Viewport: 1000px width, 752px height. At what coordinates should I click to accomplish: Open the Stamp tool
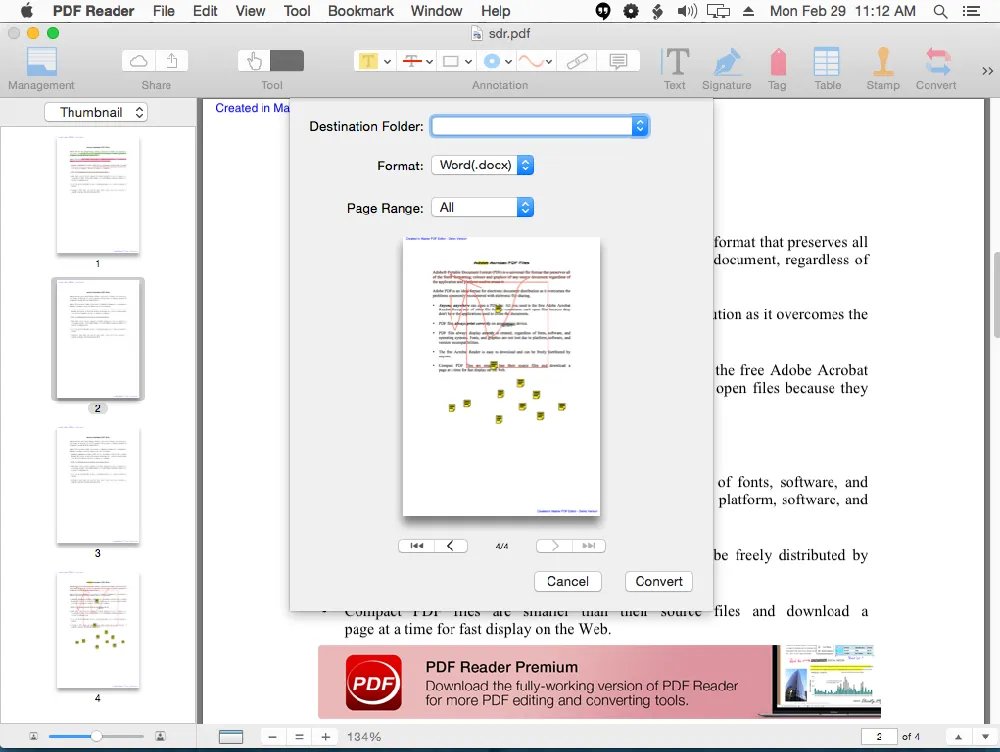tap(882, 62)
